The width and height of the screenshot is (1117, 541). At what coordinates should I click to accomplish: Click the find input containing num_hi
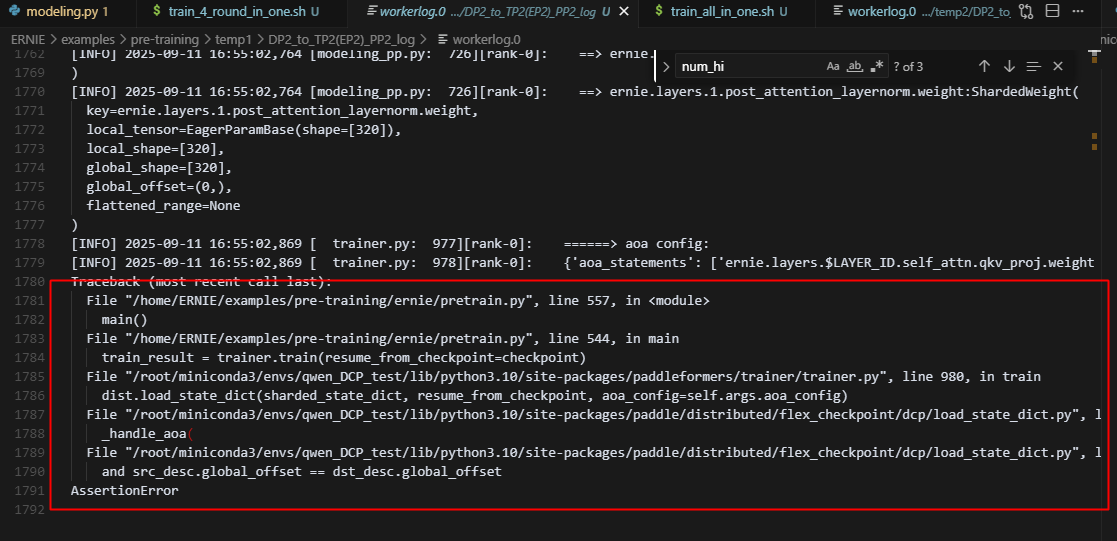point(745,66)
